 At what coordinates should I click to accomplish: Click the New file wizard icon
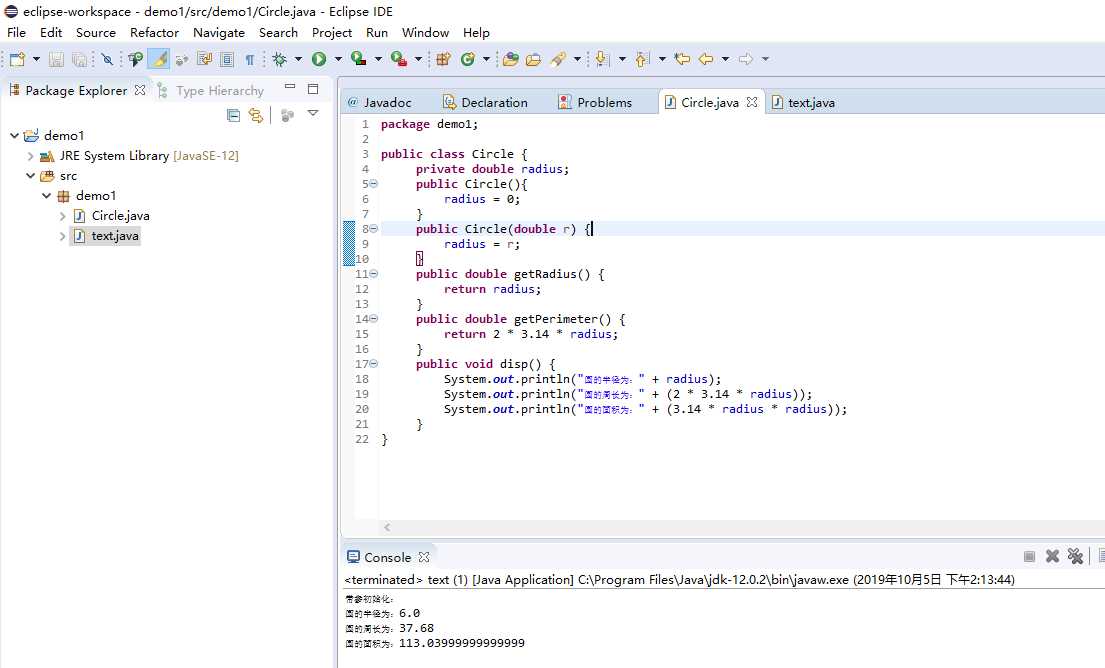tap(17, 59)
